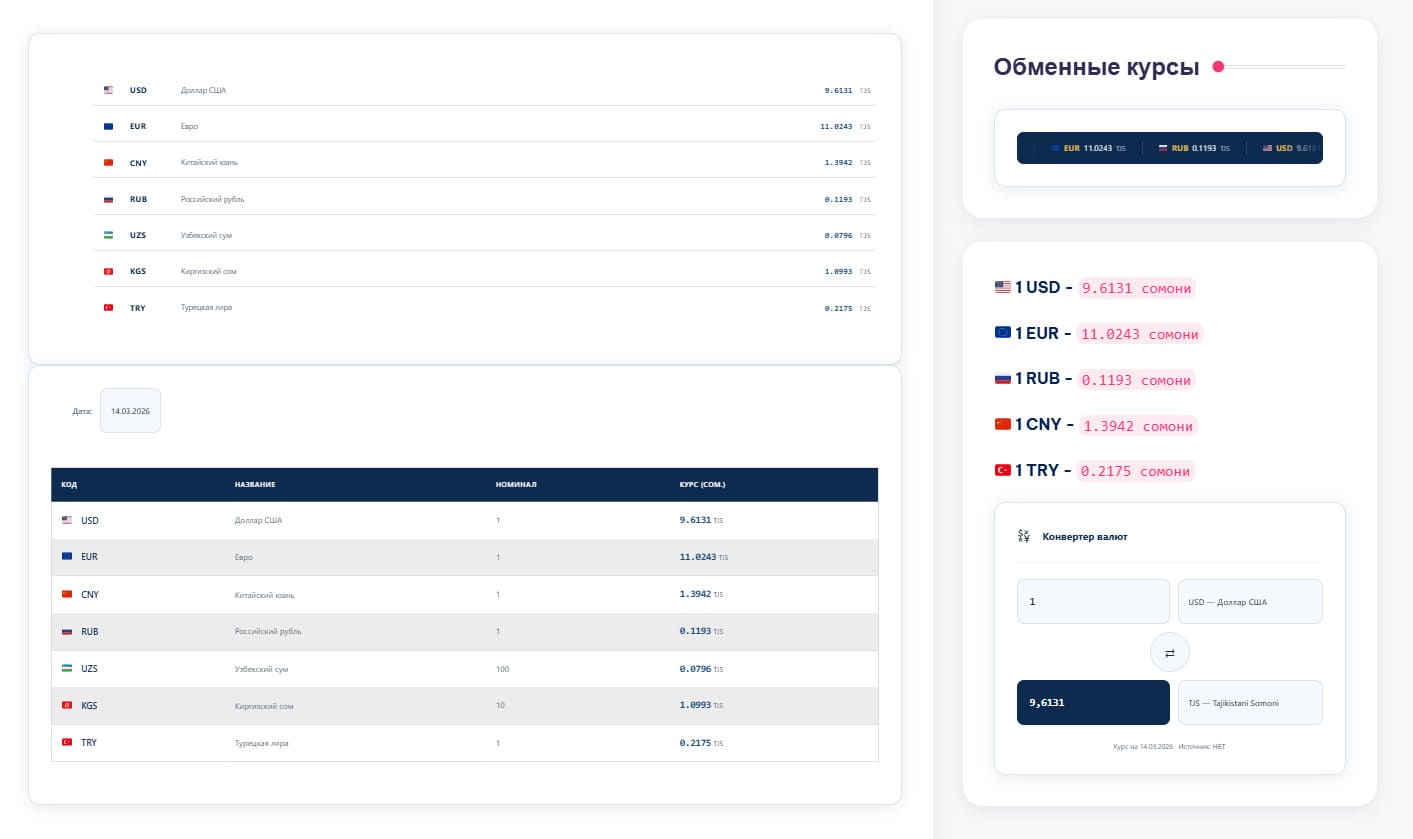
Task: Select the 9.6131 сомони rate for USD
Action: 1136,288
